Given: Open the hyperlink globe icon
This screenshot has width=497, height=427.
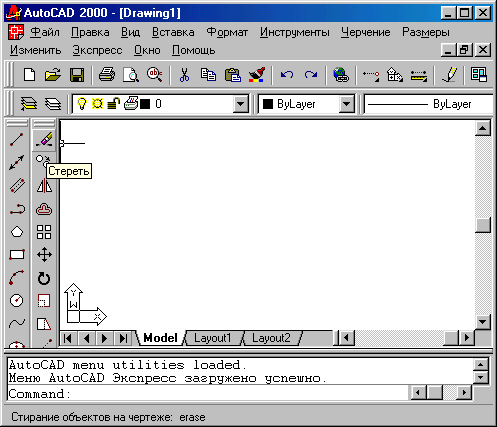Looking at the screenshot, I should [x=341, y=75].
